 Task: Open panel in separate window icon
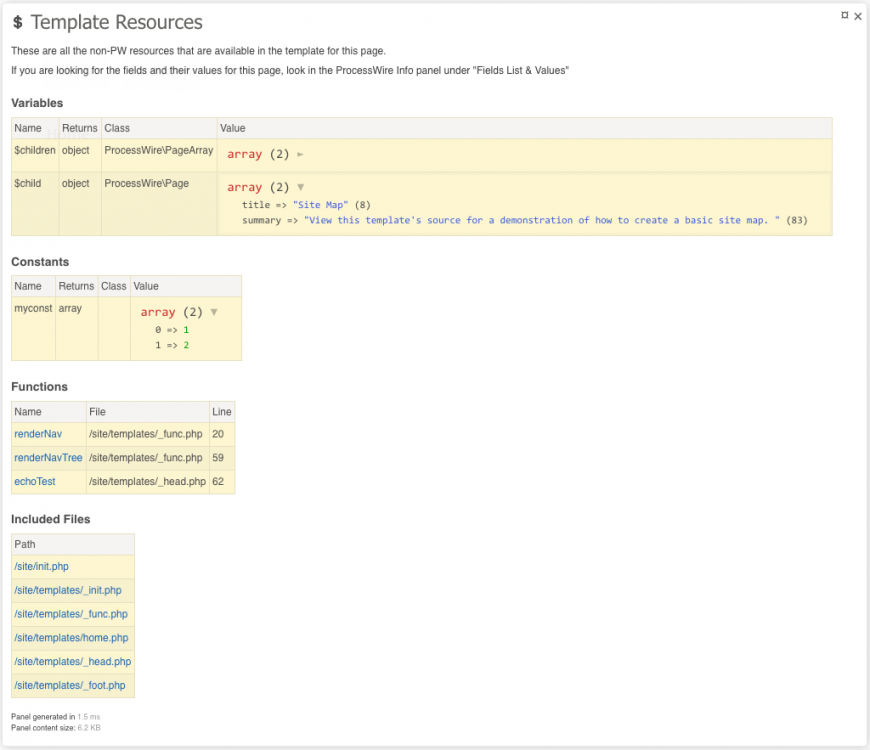(845, 15)
